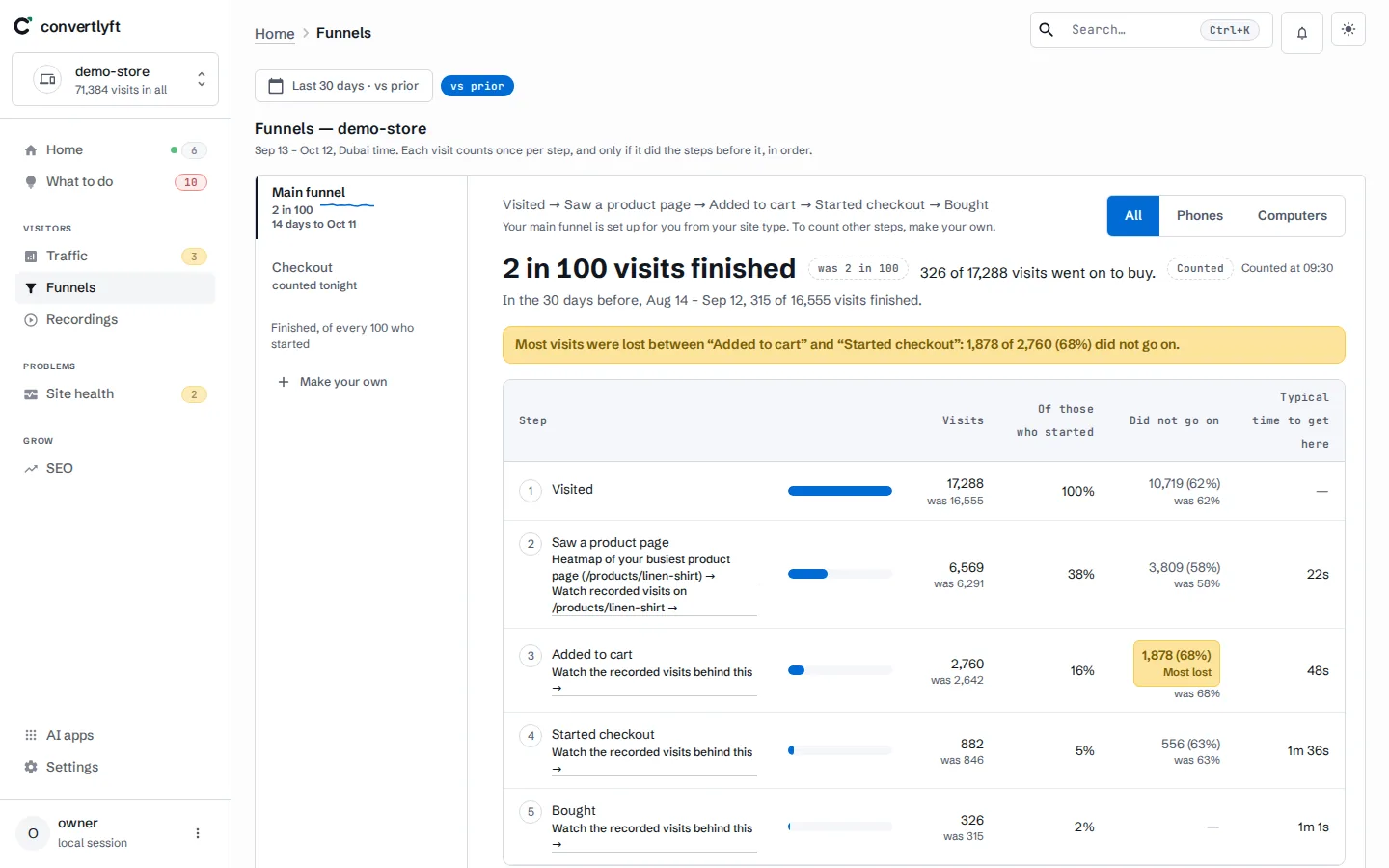Viewport: 1389px width, 868px height.
Task: Open the owner account options menu
Action: pyautogui.click(x=198, y=833)
